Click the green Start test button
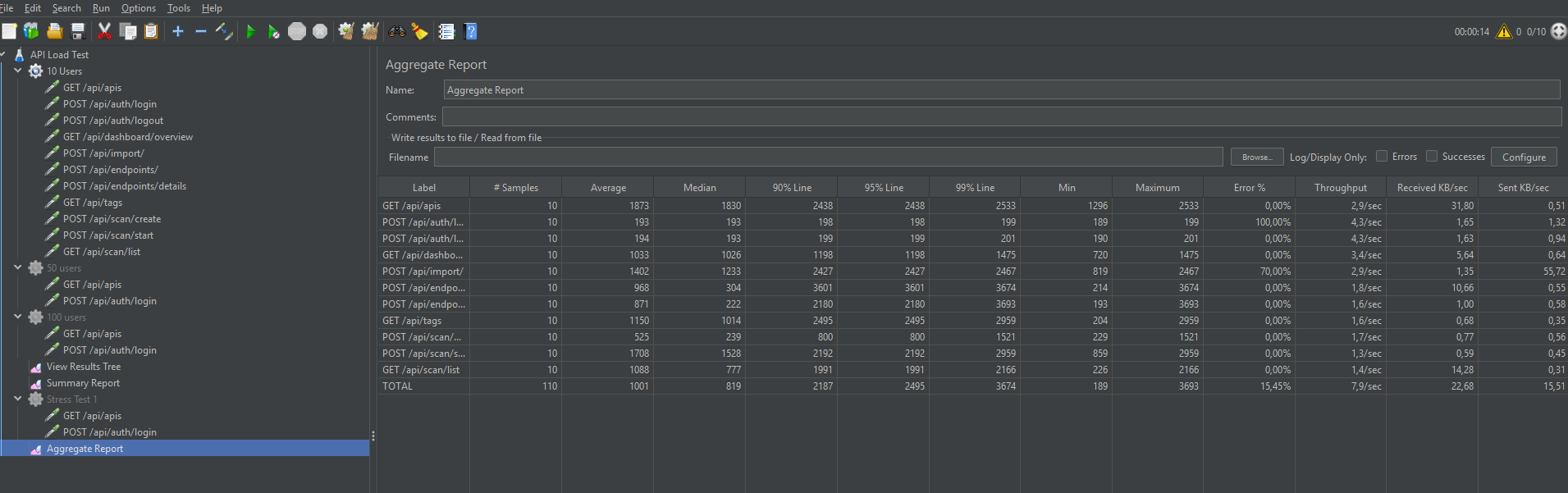Screen dimensions: 1568x493 tap(251, 32)
